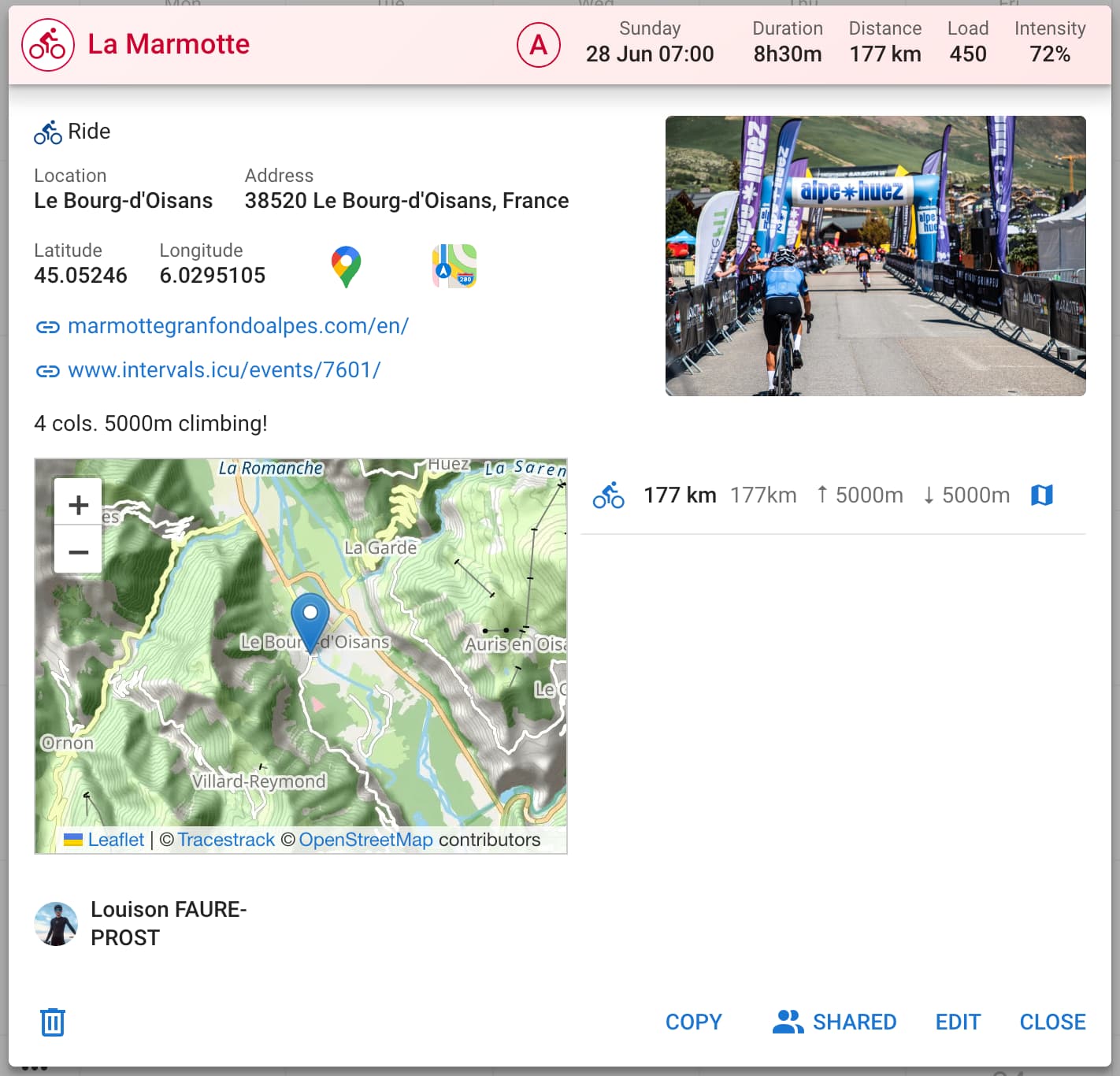Open the Alpe d'Huez finish photo
This screenshot has width=1120, height=1076.
pyautogui.click(x=875, y=256)
